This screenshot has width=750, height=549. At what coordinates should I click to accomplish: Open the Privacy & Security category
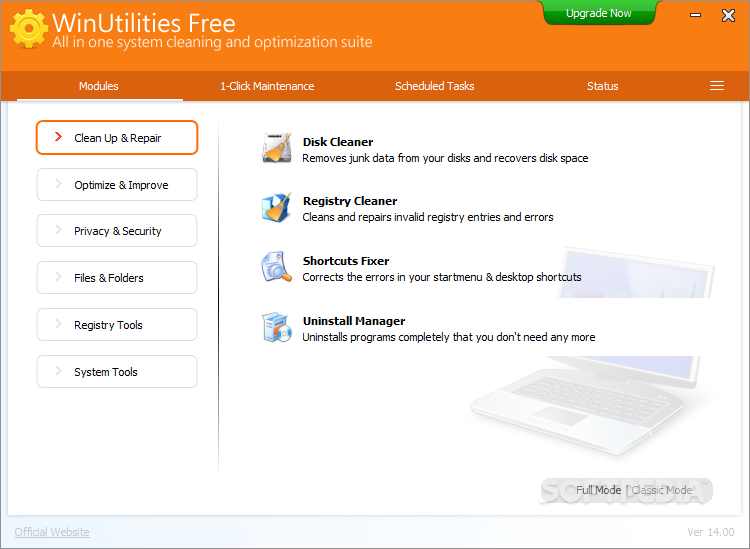point(117,231)
